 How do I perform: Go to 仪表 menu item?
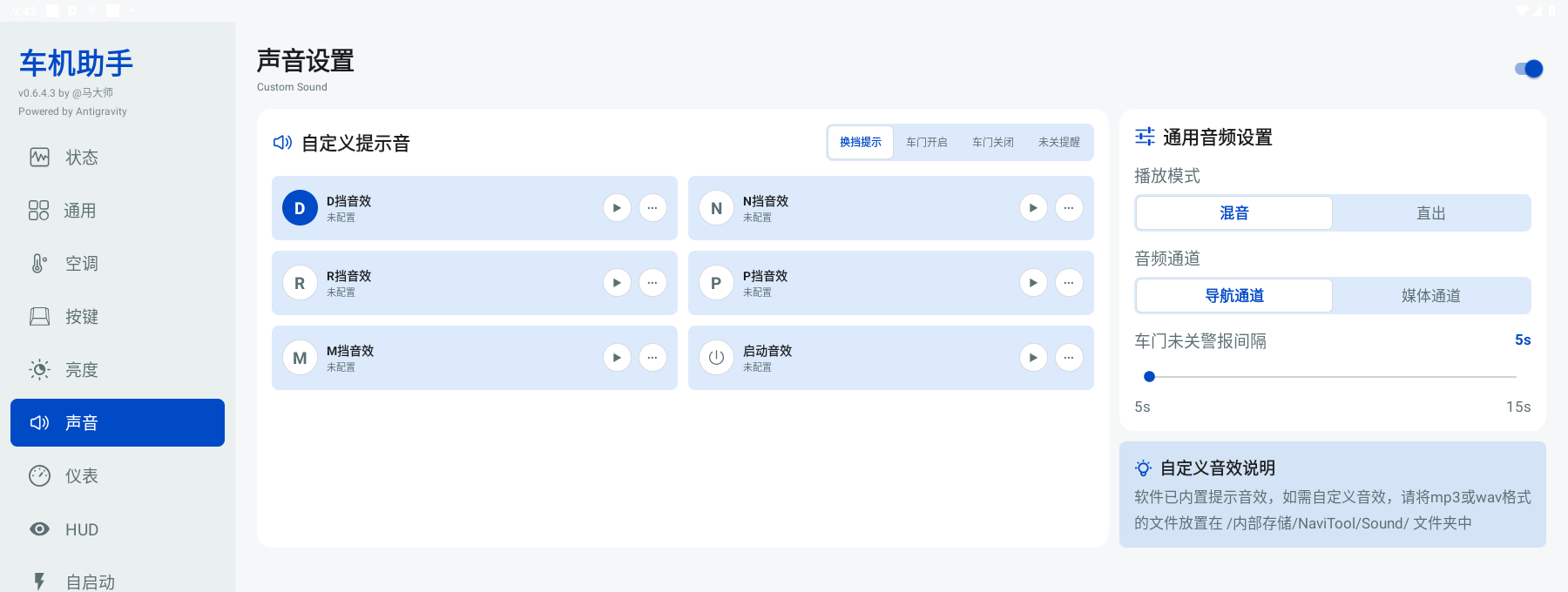[118, 476]
